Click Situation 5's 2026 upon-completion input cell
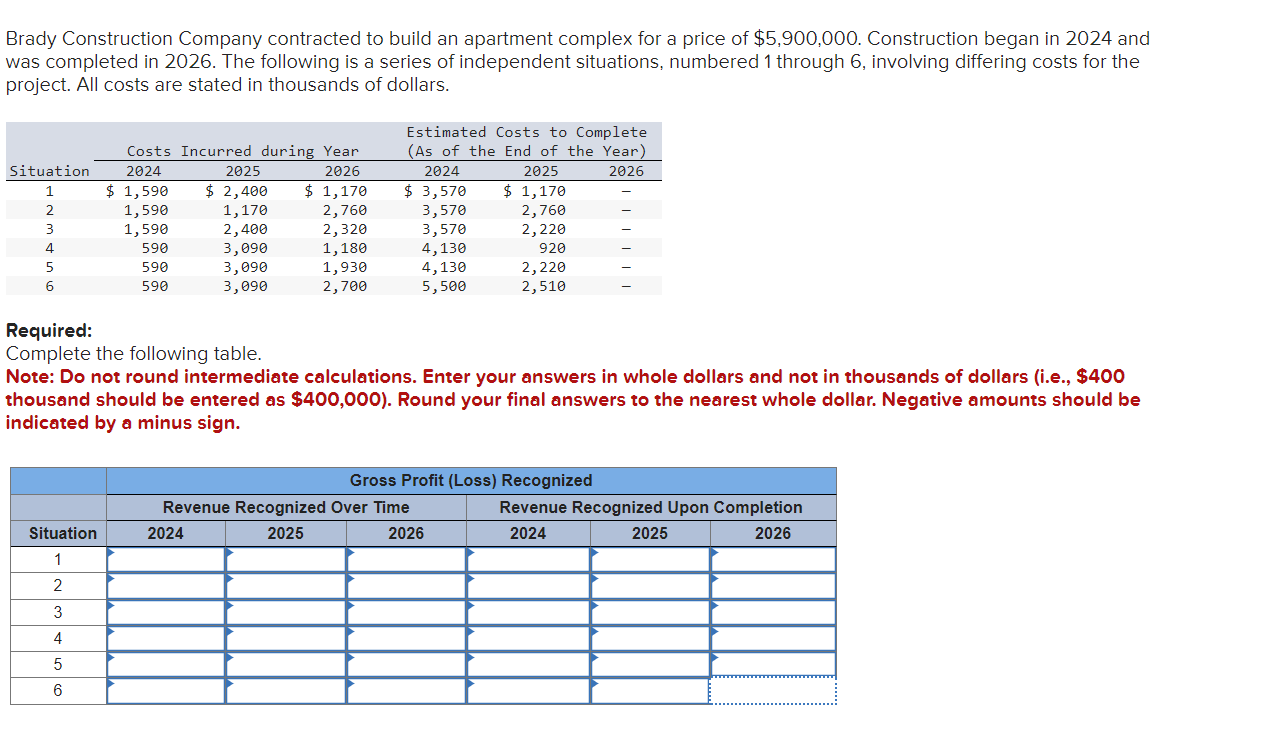 click(772, 663)
